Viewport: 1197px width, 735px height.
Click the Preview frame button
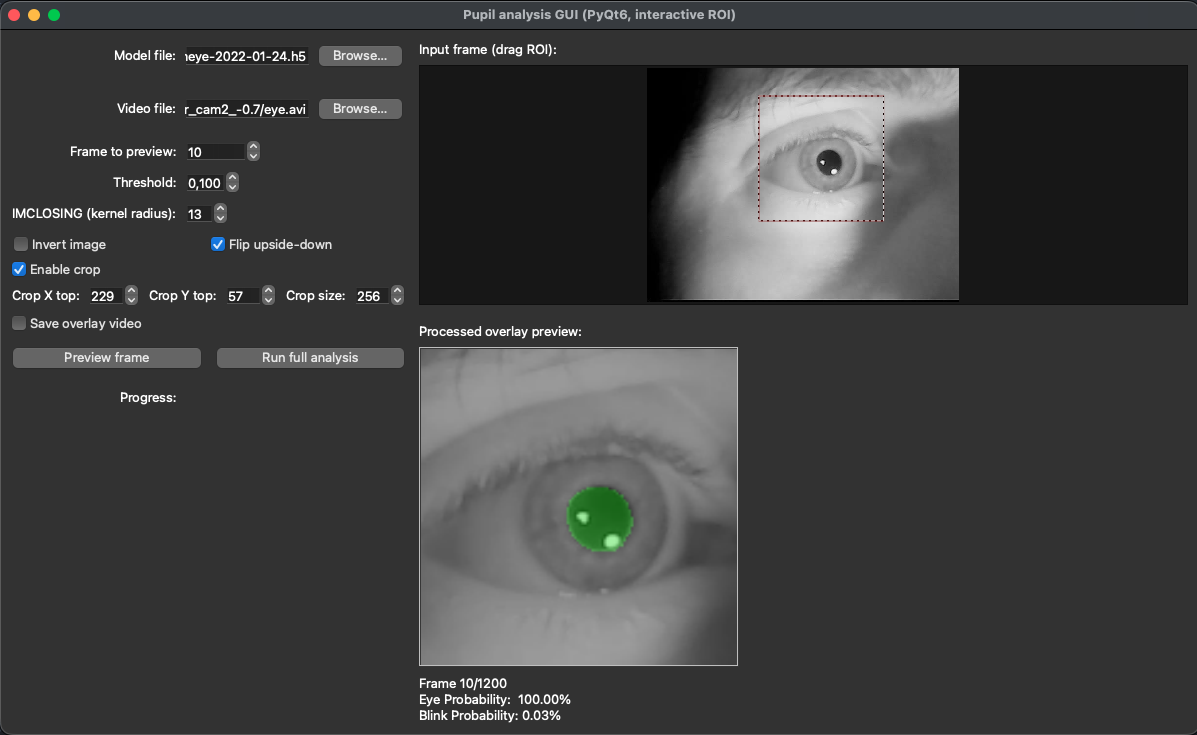tap(107, 358)
